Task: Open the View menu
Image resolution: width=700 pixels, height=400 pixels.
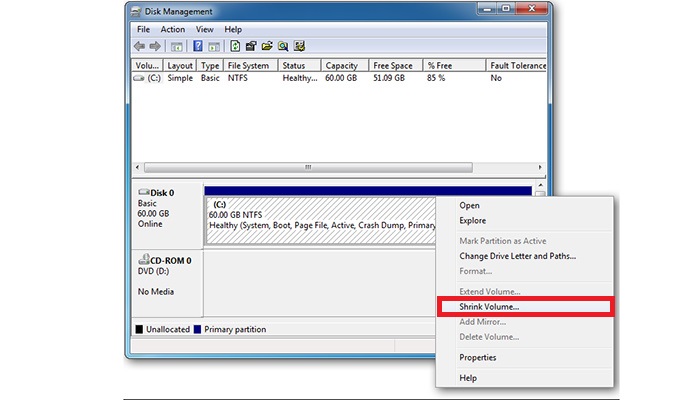Action: [x=205, y=30]
